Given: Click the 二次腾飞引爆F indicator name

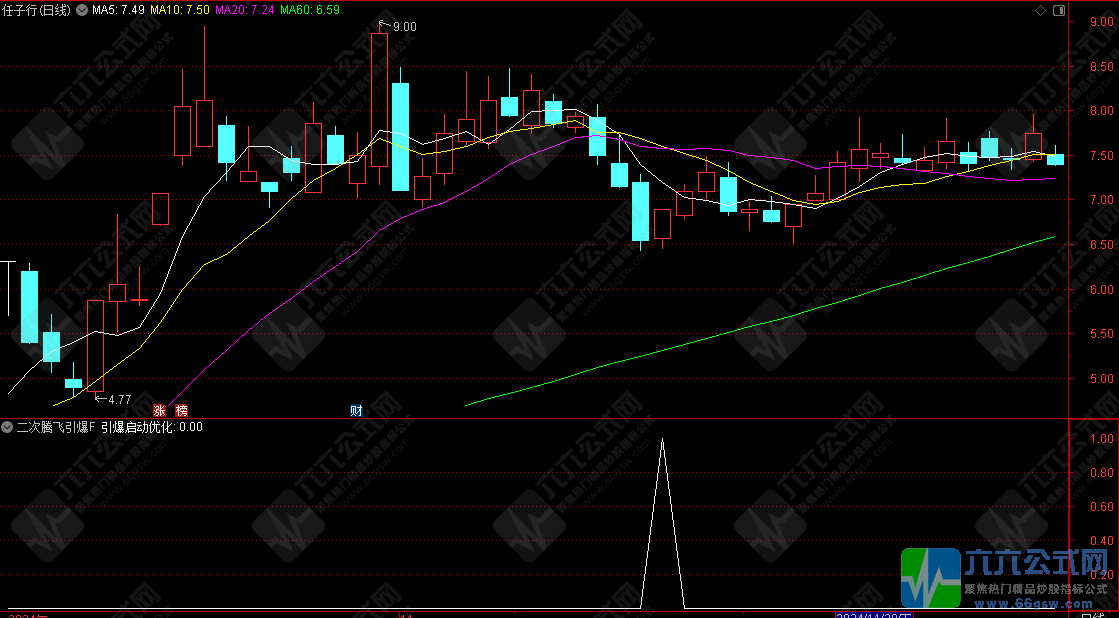Looking at the screenshot, I should pos(56,427).
